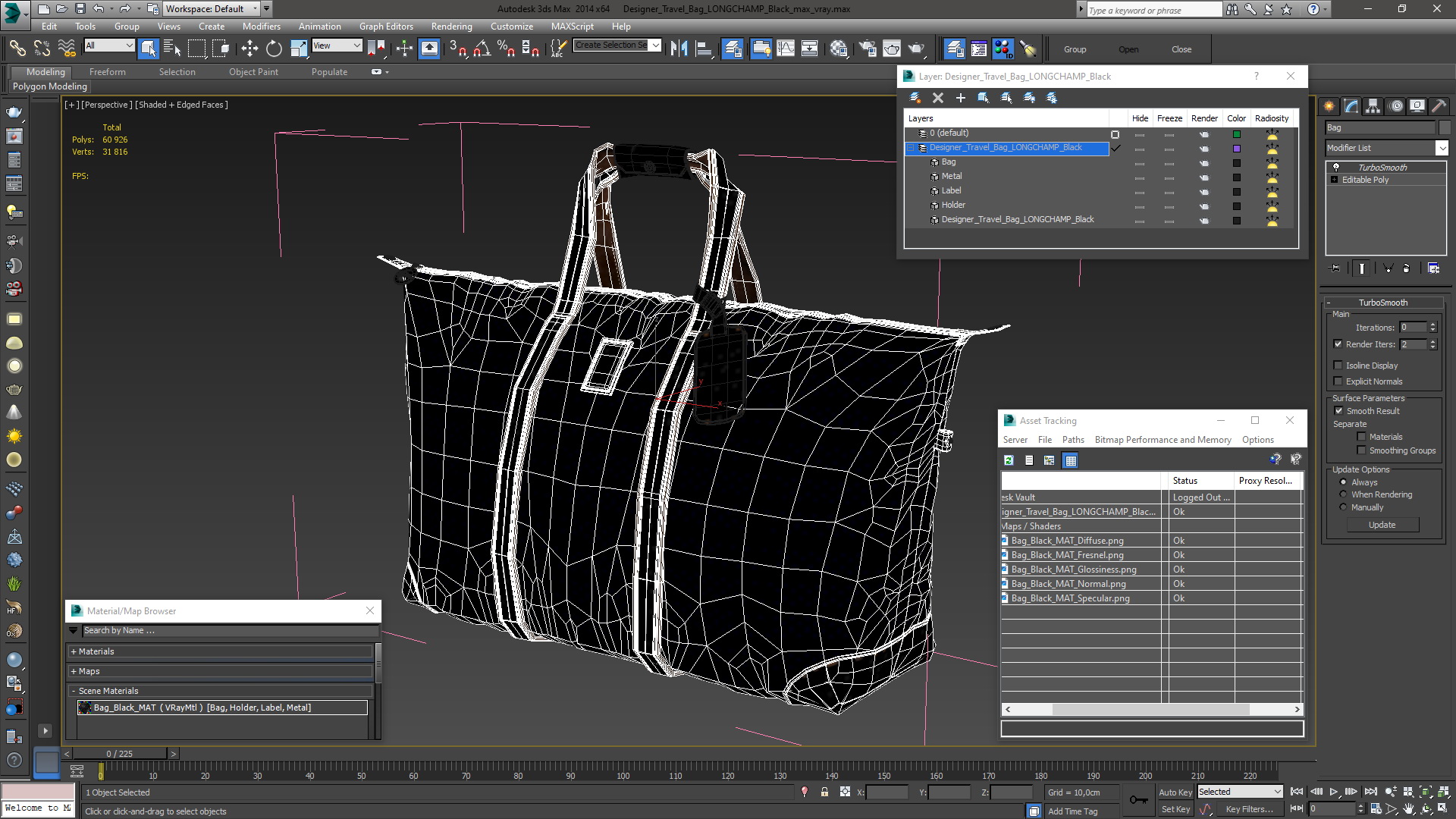Click Search by Name field in Material Browser
Image resolution: width=1456 pixels, height=819 pixels.
coord(230,630)
